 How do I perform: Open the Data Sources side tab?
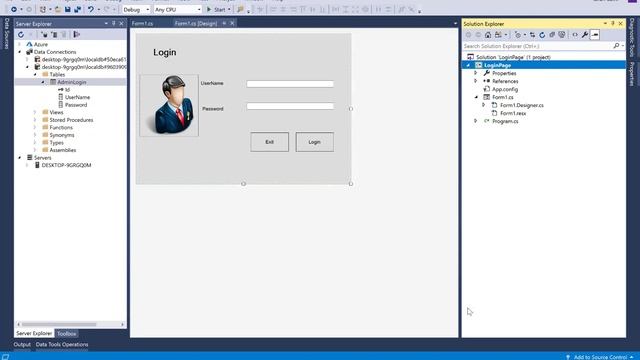point(7,33)
